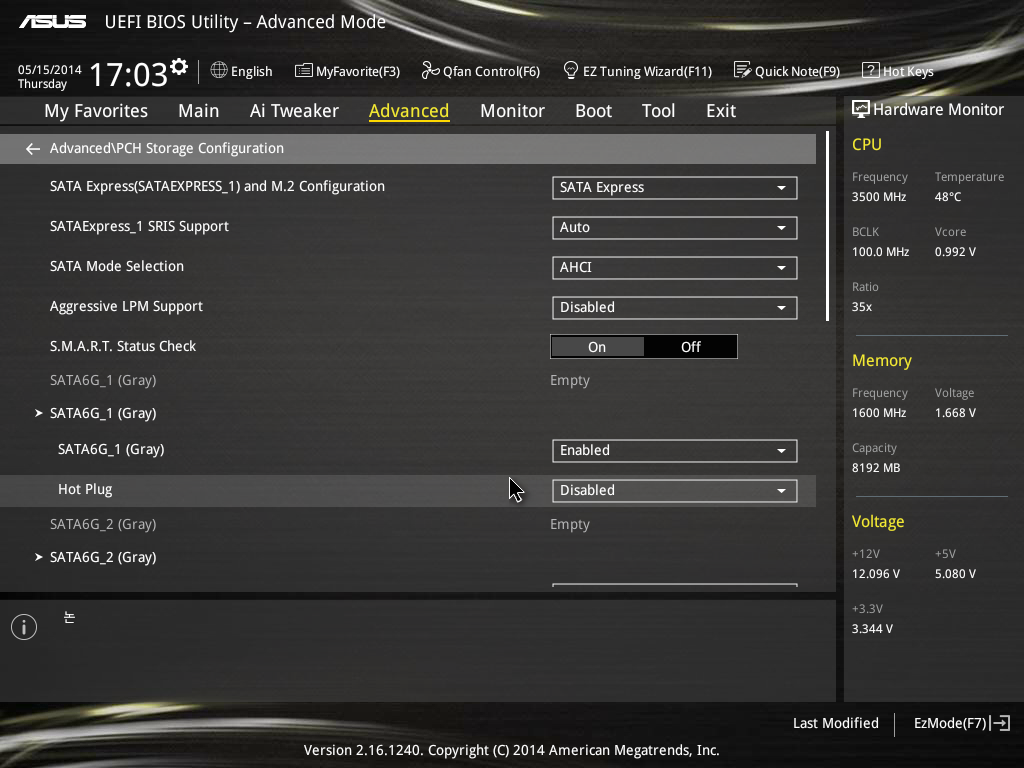Switch to Ai Tweaker tab
Image resolution: width=1024 pixels, height=768 pixels.
(294, 111)
